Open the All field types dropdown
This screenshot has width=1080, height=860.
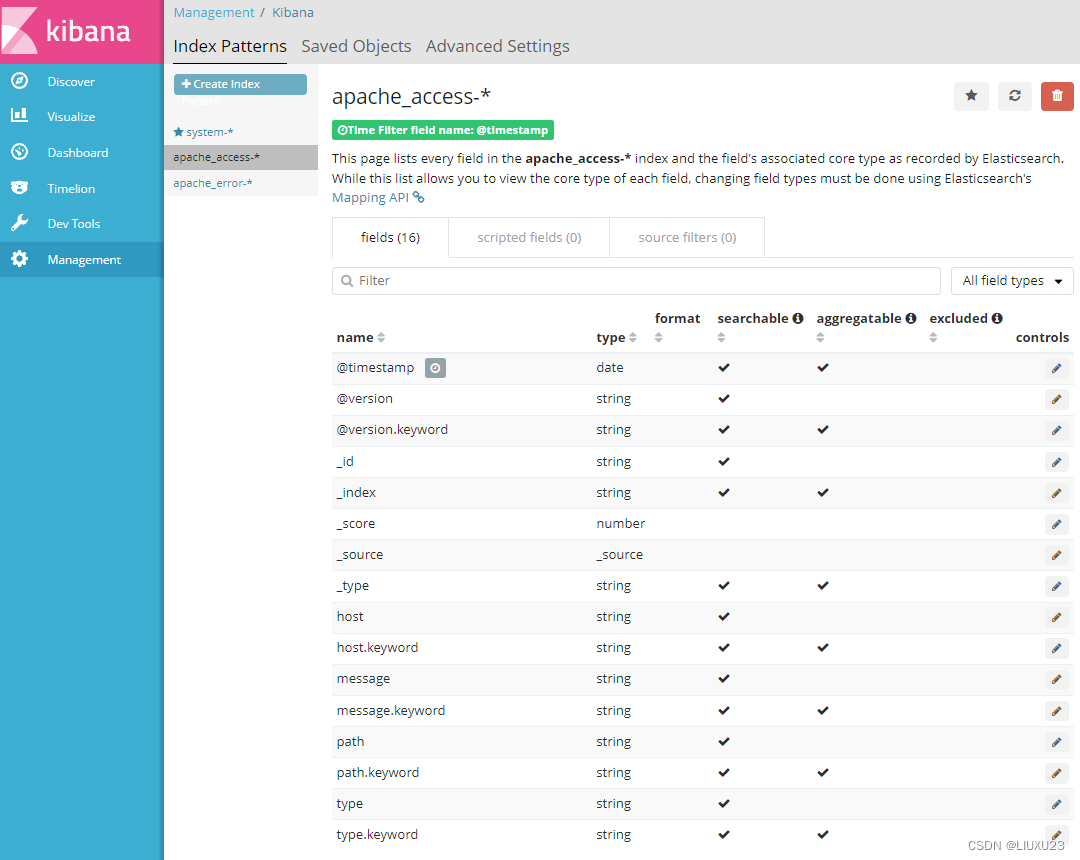pyautogui.click(x=1012, y=281)
